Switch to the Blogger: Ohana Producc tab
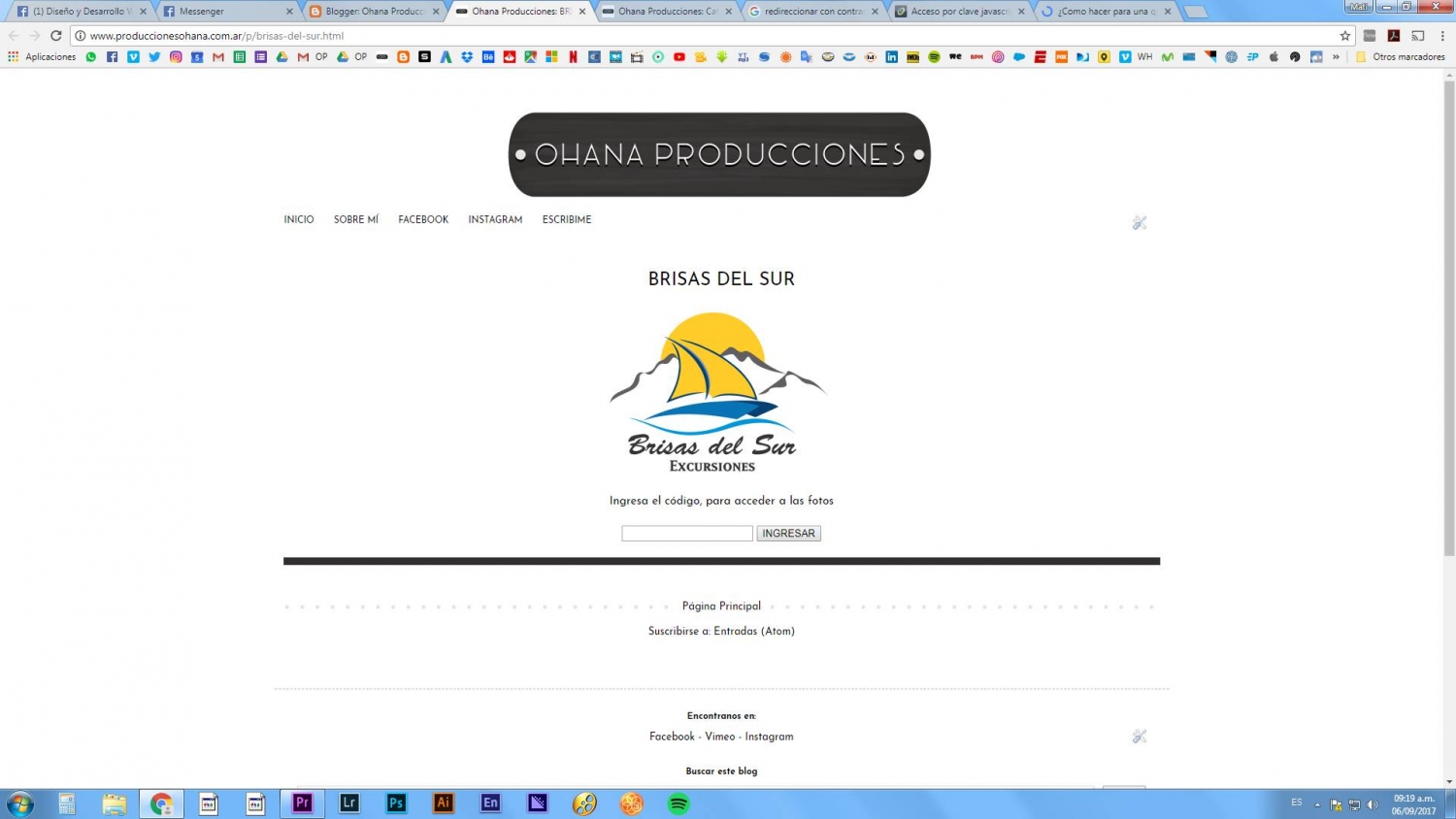 [374, 12]
